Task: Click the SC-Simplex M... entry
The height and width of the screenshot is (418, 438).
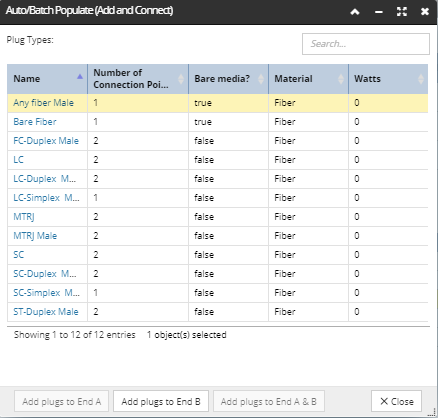Action: point(46,293)
